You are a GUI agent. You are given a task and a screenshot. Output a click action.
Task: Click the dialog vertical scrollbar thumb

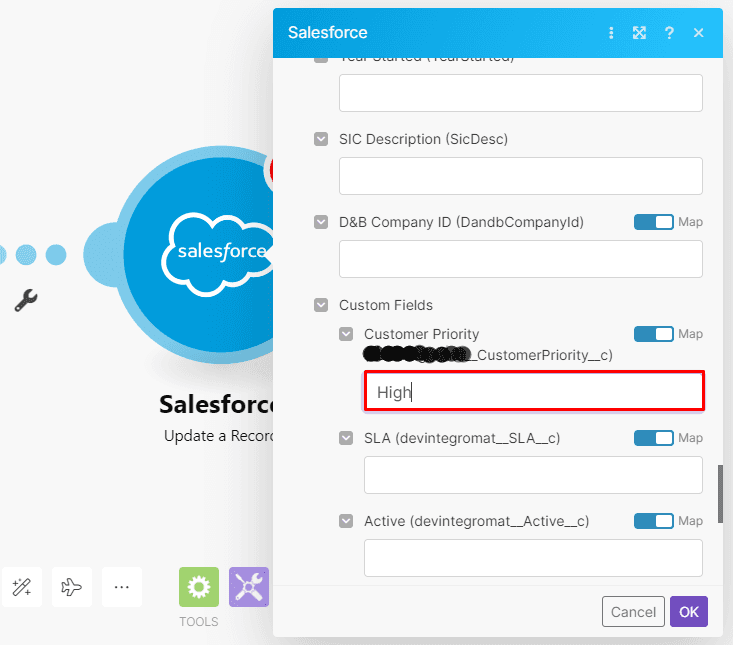point(720,494)
